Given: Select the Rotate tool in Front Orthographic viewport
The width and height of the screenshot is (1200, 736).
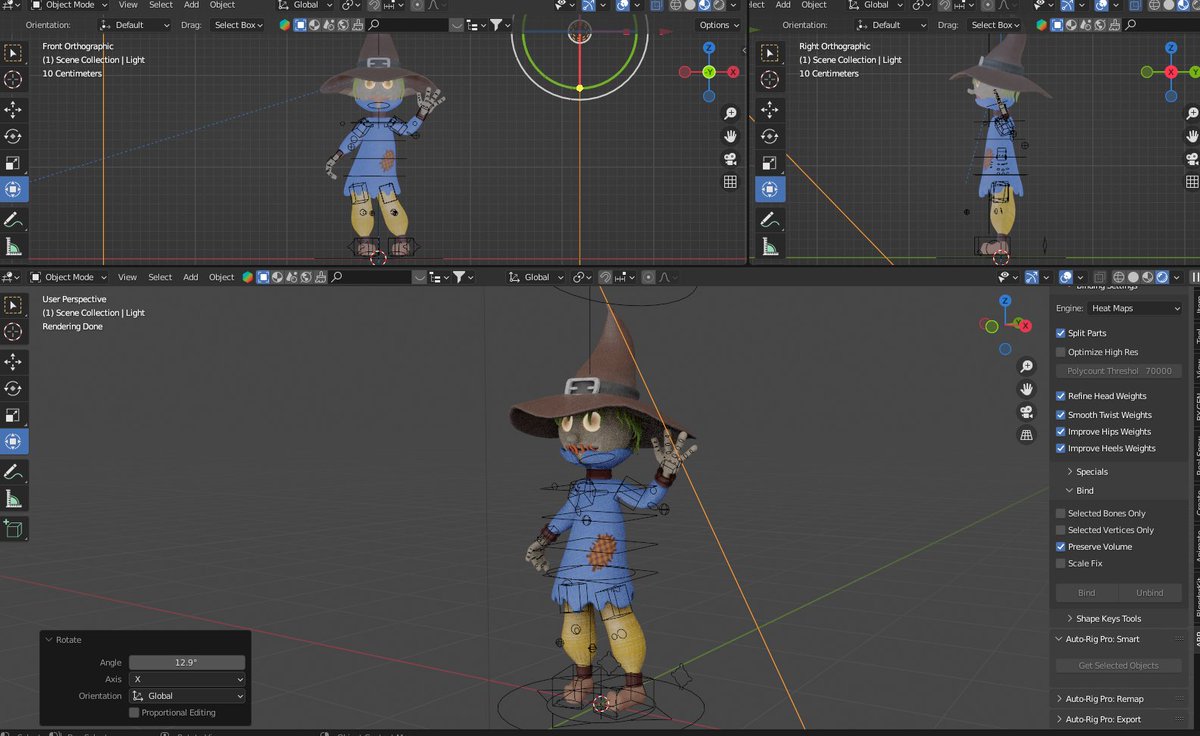Looking at the screenshot, I should tap(13, 136).
